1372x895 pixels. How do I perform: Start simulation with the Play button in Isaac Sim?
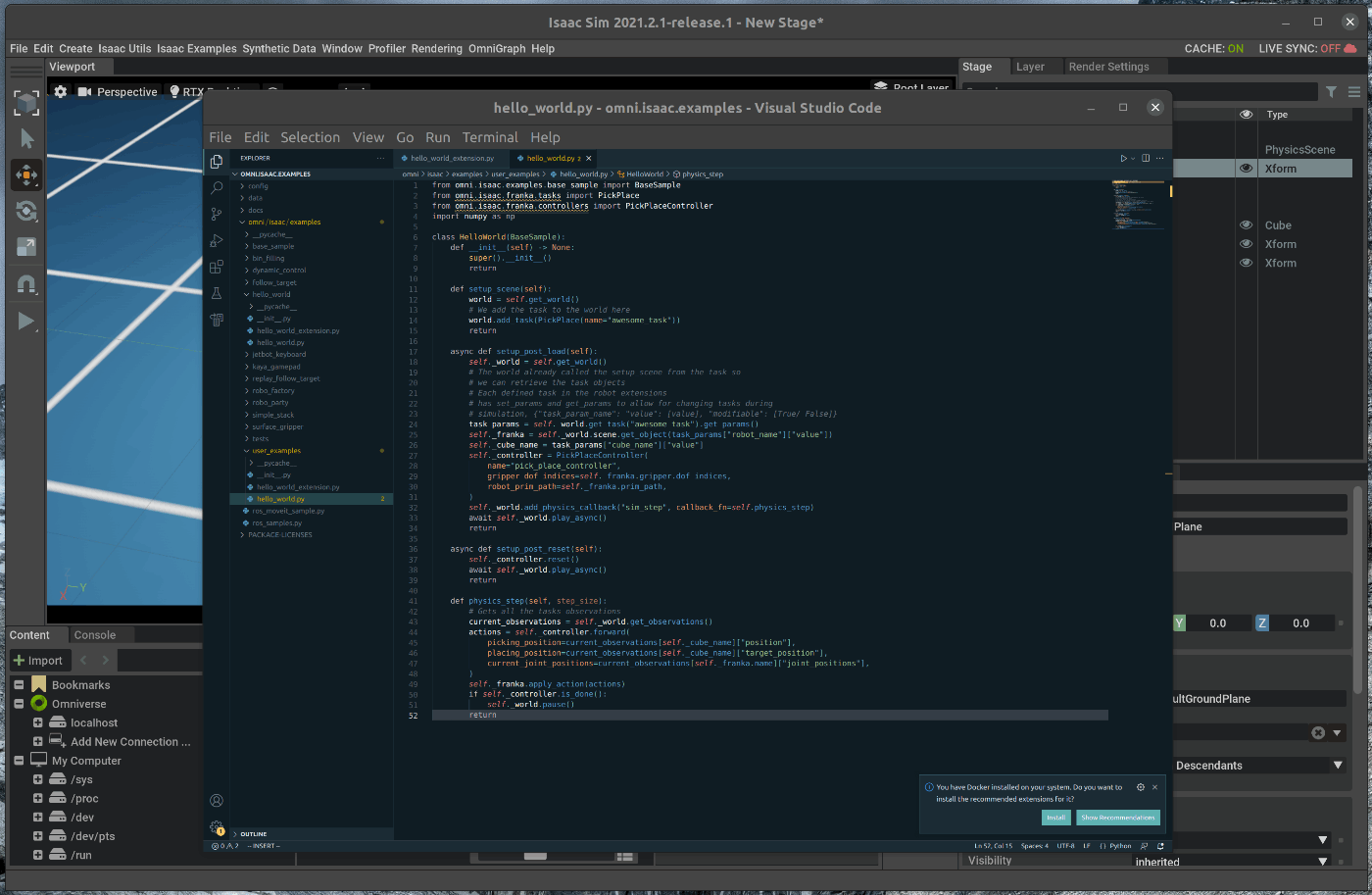click(26, 321)
